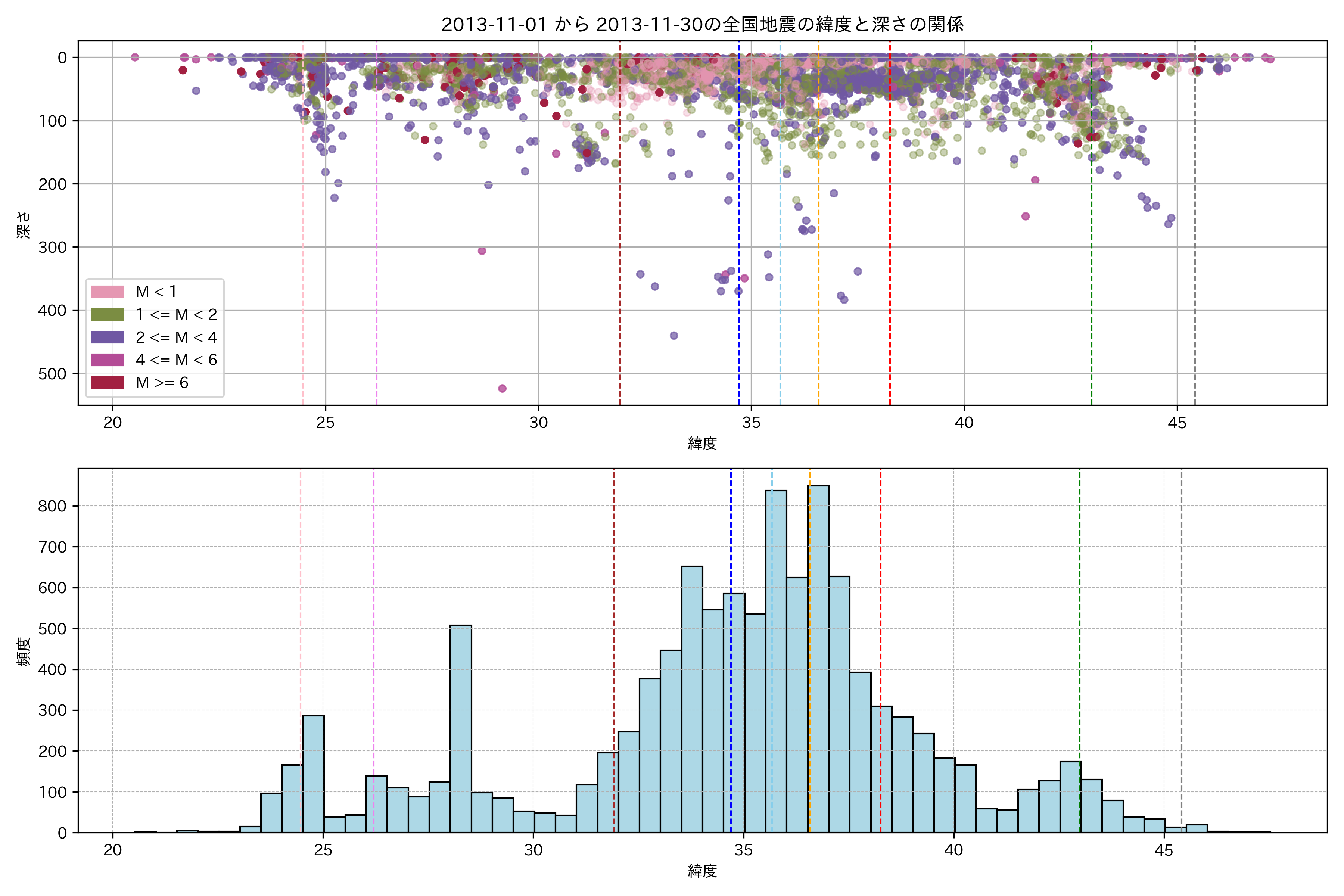Click the crimson M >= 6 legend swatch

[x=108, y=382]
